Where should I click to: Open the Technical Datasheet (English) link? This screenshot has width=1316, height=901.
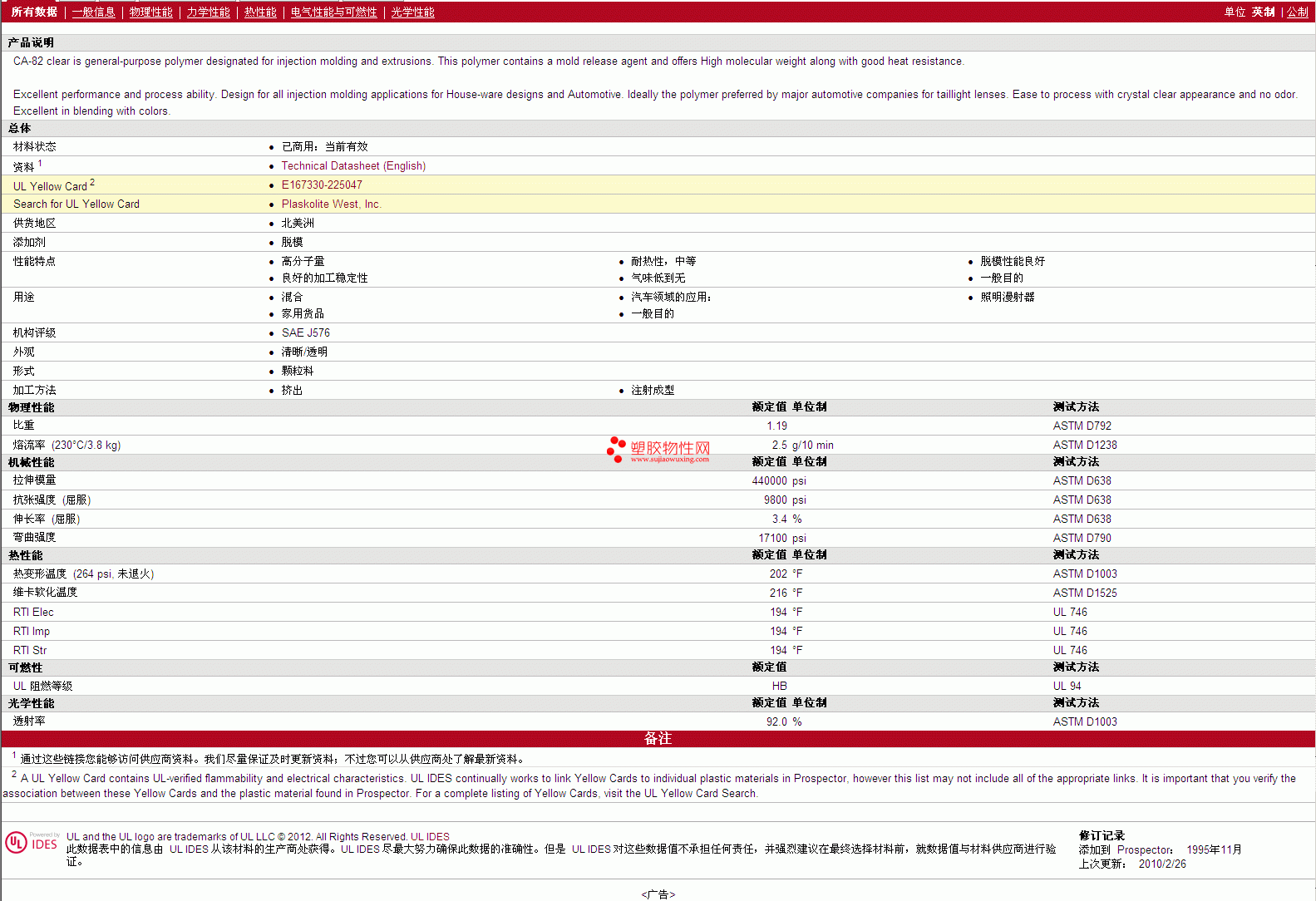pos(353,165)
